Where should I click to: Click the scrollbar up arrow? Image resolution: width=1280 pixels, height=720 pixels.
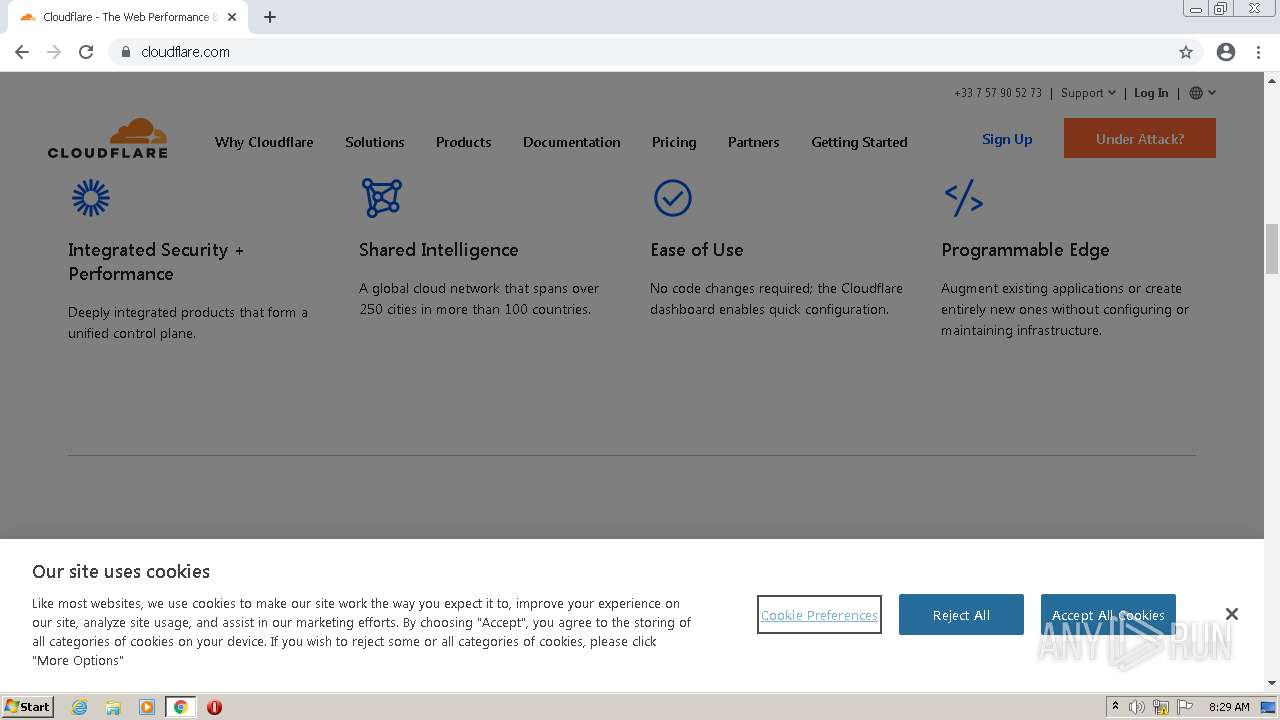[x=1272, y=80]
